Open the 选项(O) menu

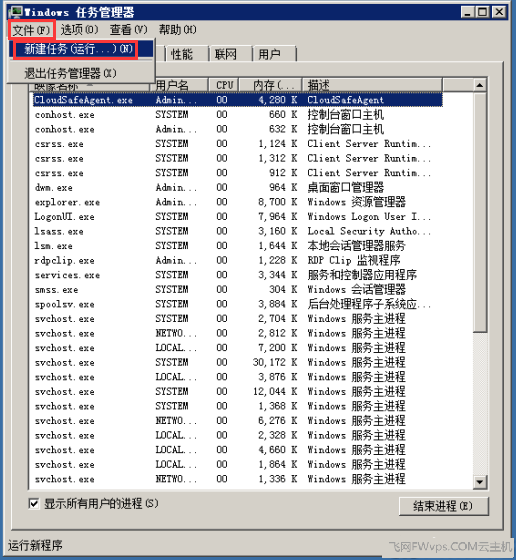(79, 30)
